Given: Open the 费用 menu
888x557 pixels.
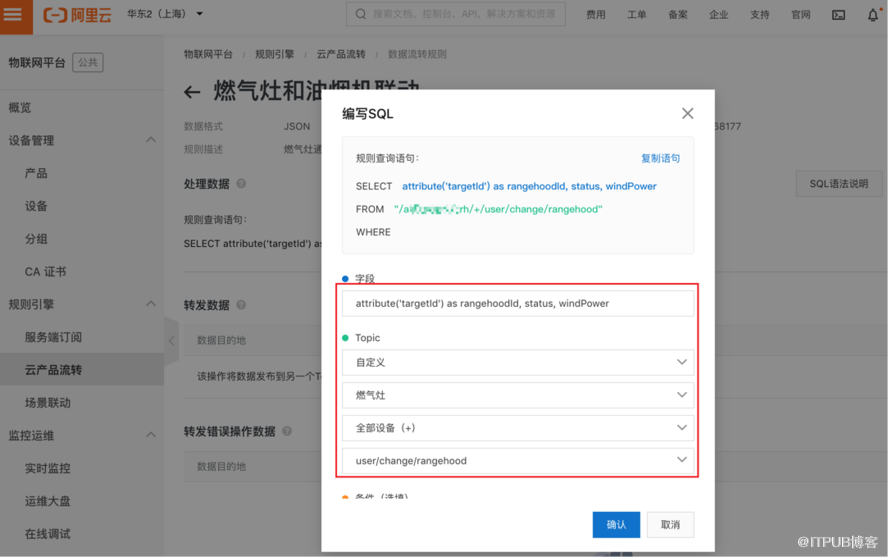Looking at the screenshot, I should (595, 15).
